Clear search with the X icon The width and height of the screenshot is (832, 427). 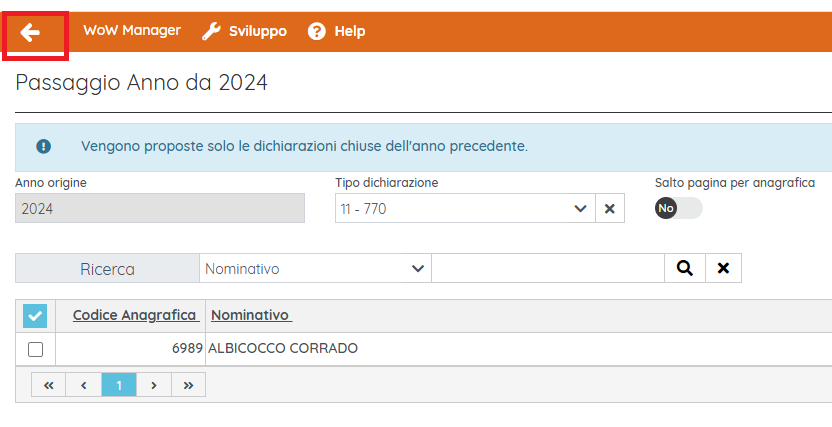click(x=723, y=268)
